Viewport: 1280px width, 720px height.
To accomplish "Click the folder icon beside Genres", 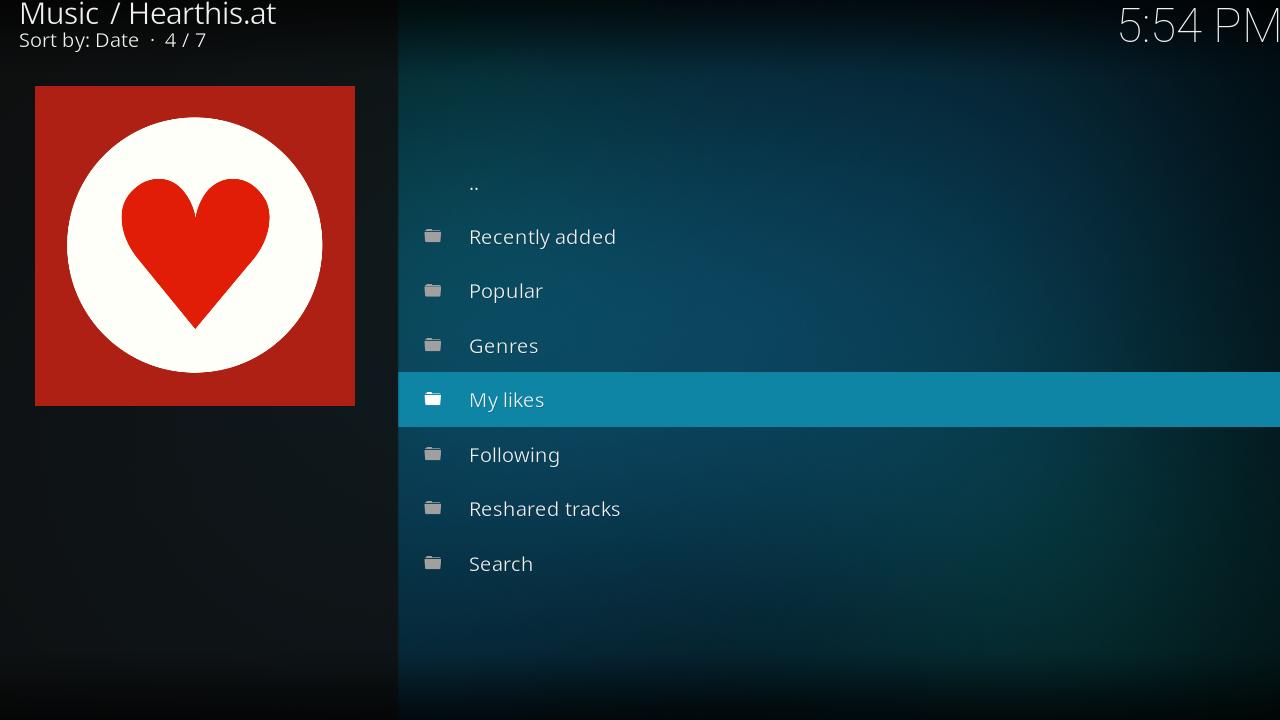I will click(x=433, y=345).
